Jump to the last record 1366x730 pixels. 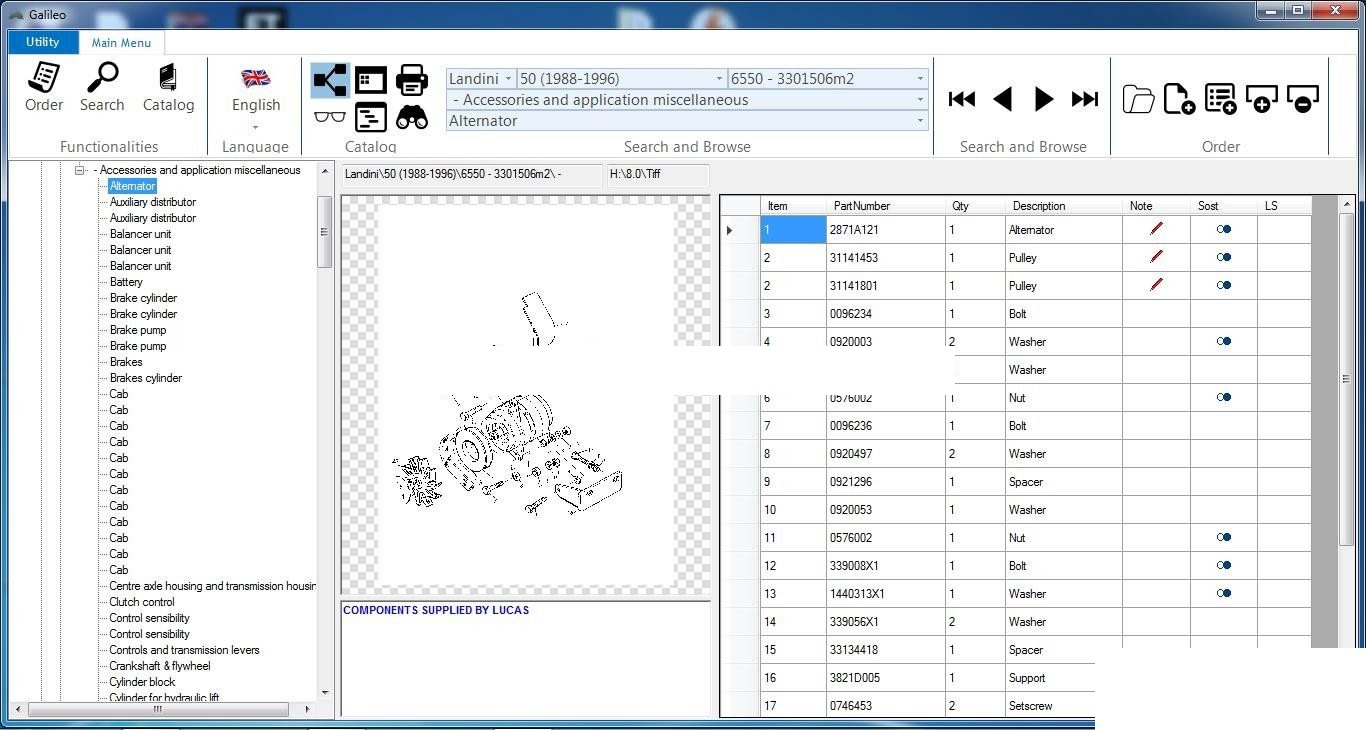tap(1085, 99)
